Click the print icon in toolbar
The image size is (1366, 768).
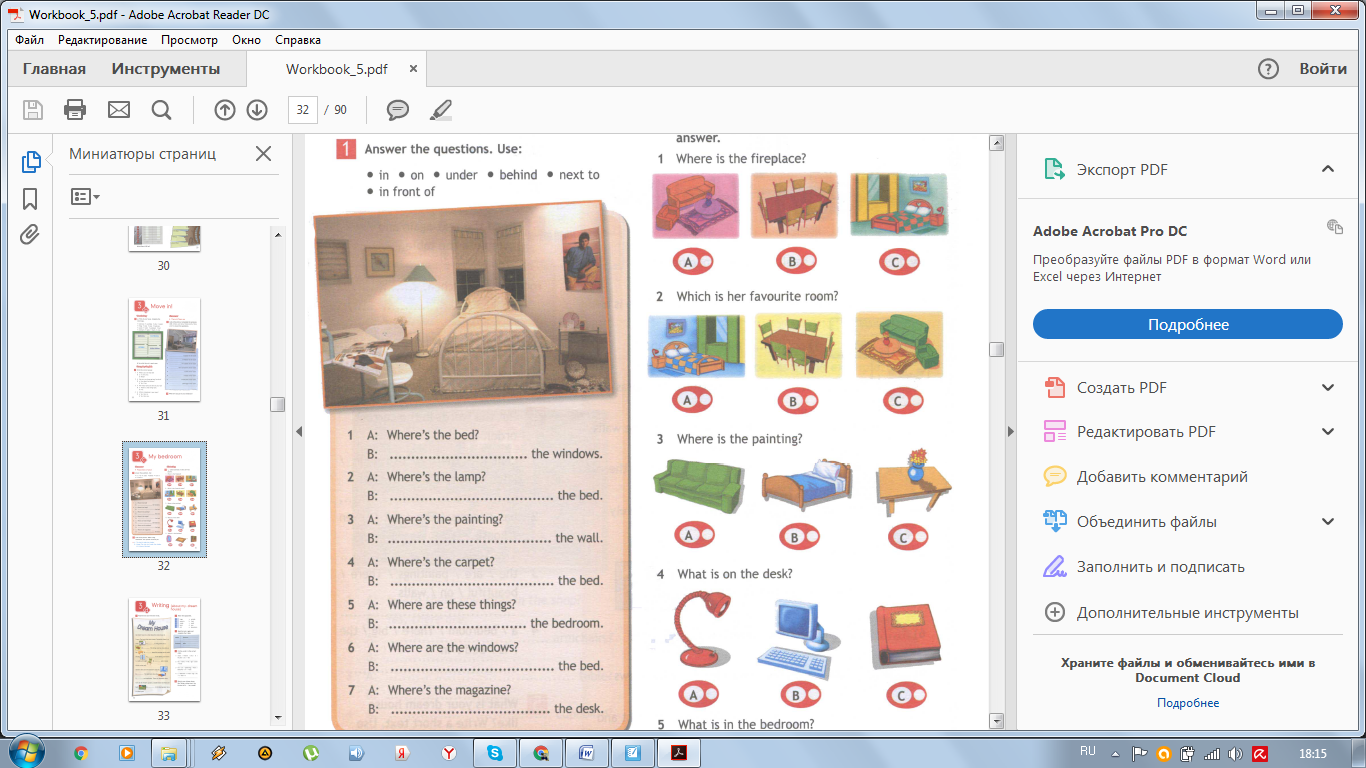75,109
